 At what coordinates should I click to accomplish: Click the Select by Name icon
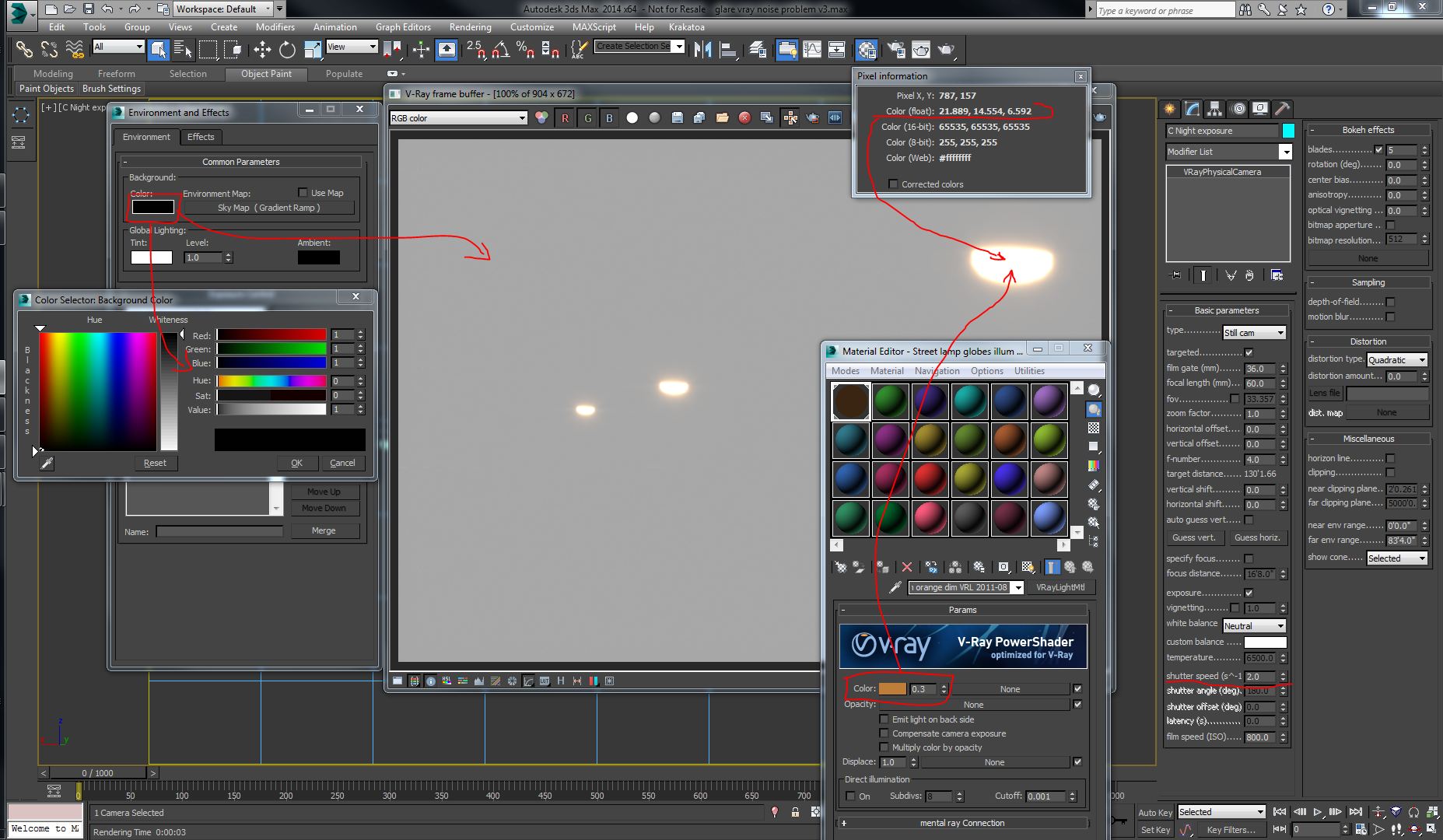click(x=183, y=50)
